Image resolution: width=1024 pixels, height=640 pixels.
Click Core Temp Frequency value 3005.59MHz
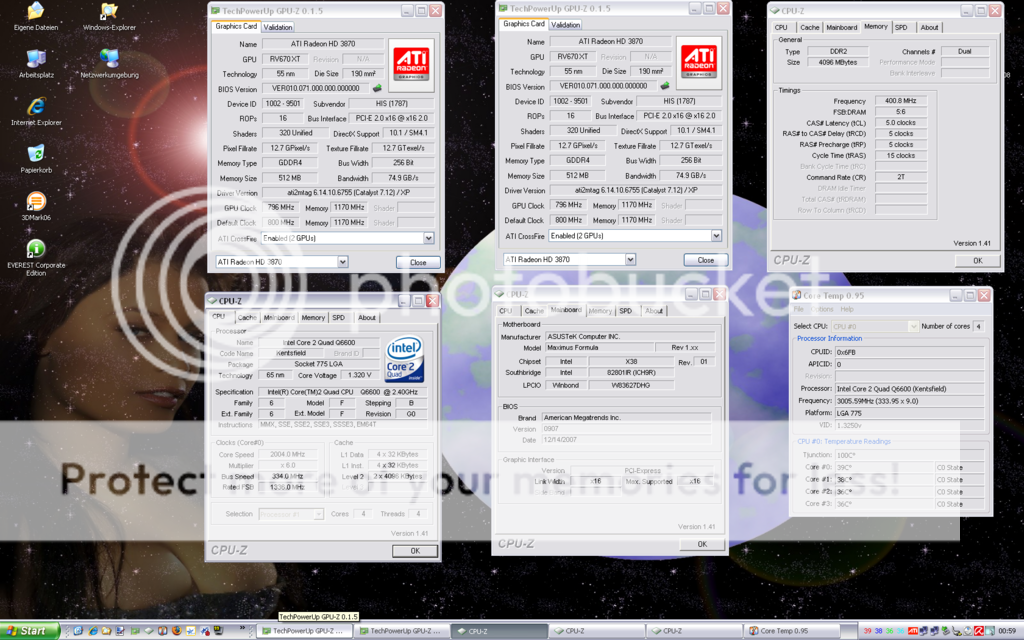[x=909, y=400]
